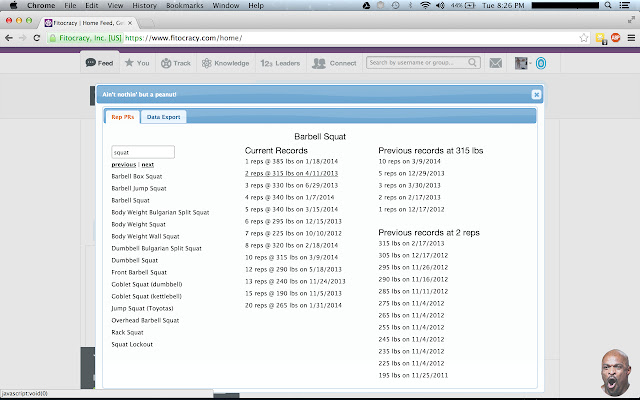Open the profile avatar menu

[522, 63]
